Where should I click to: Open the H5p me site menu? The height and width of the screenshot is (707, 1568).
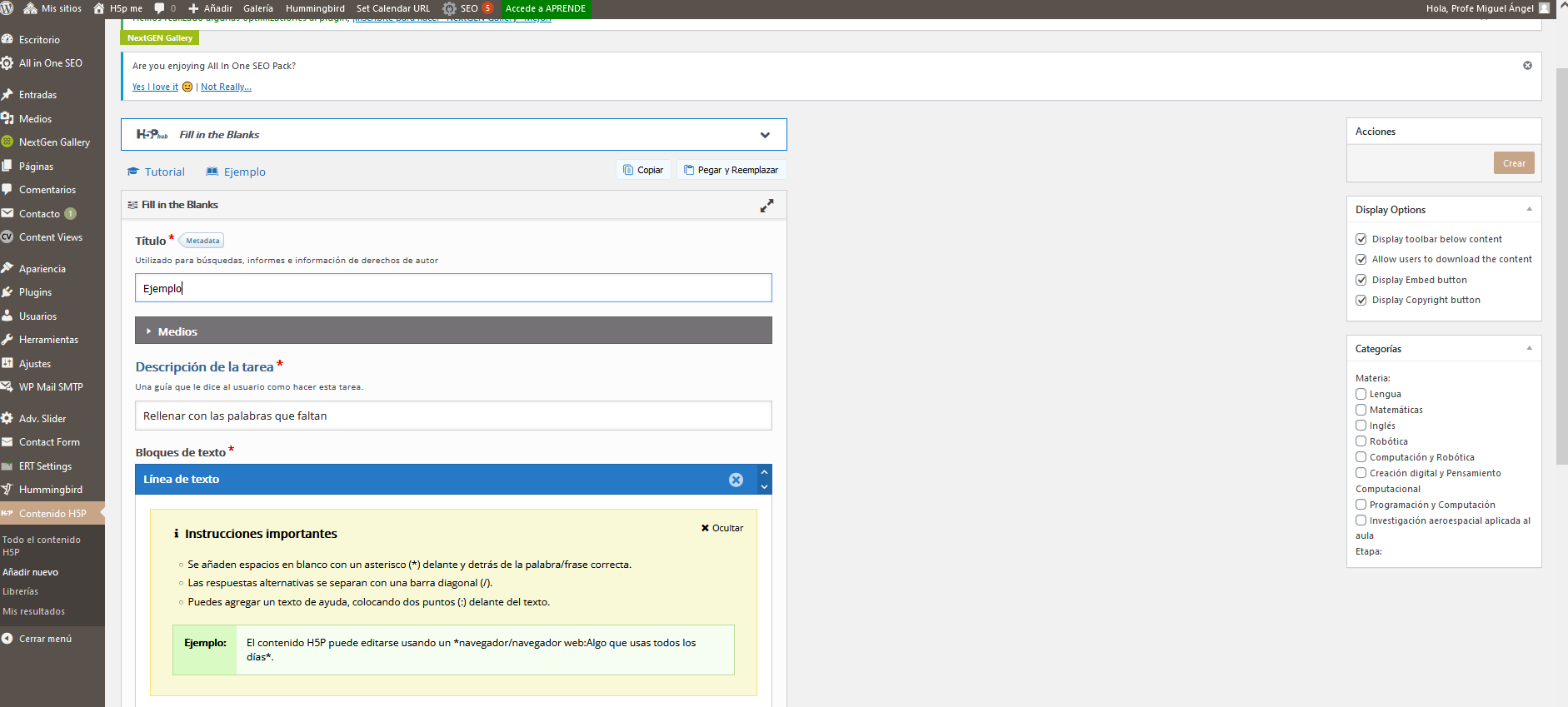(117, 8)
